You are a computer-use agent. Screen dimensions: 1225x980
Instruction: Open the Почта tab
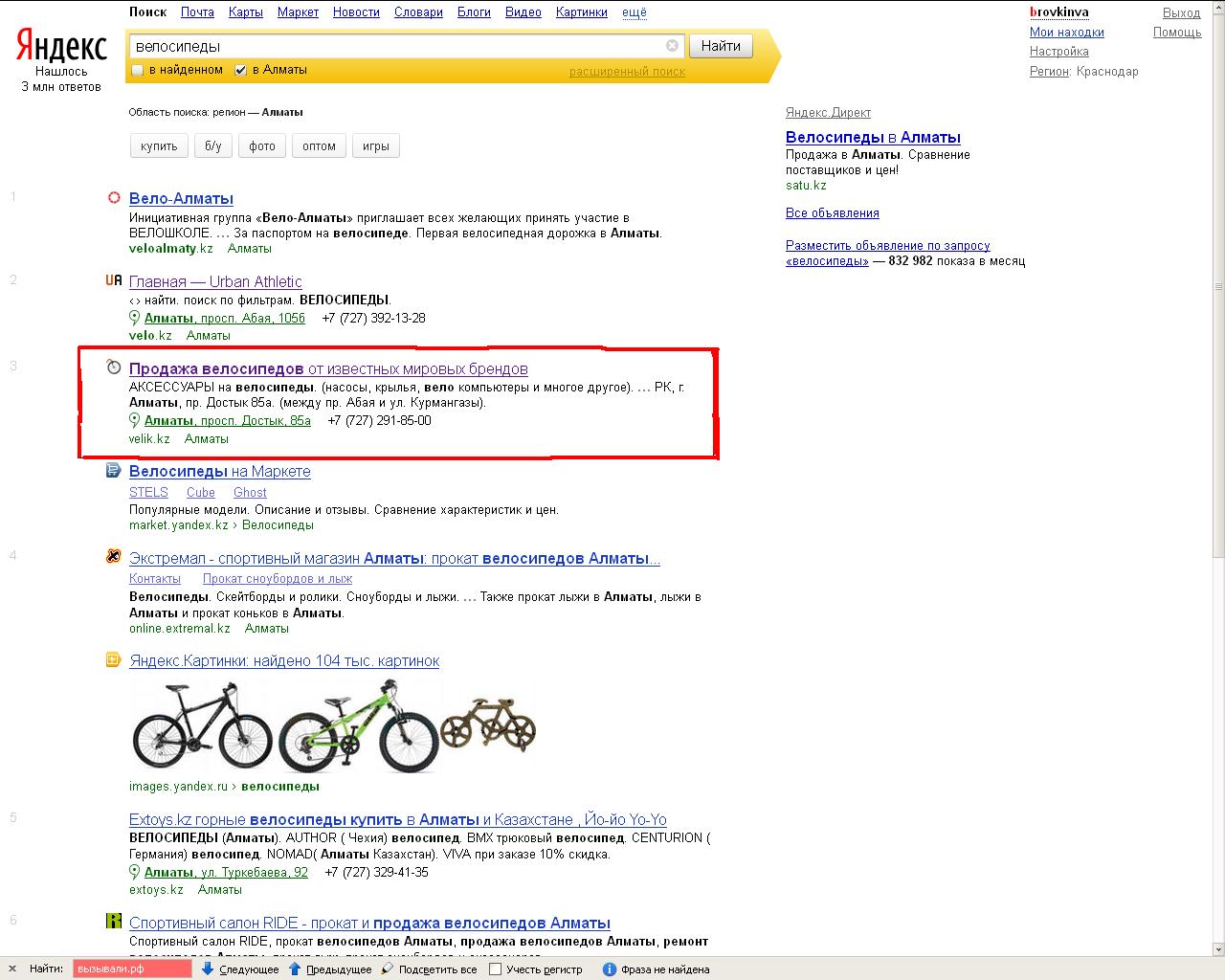197,12
